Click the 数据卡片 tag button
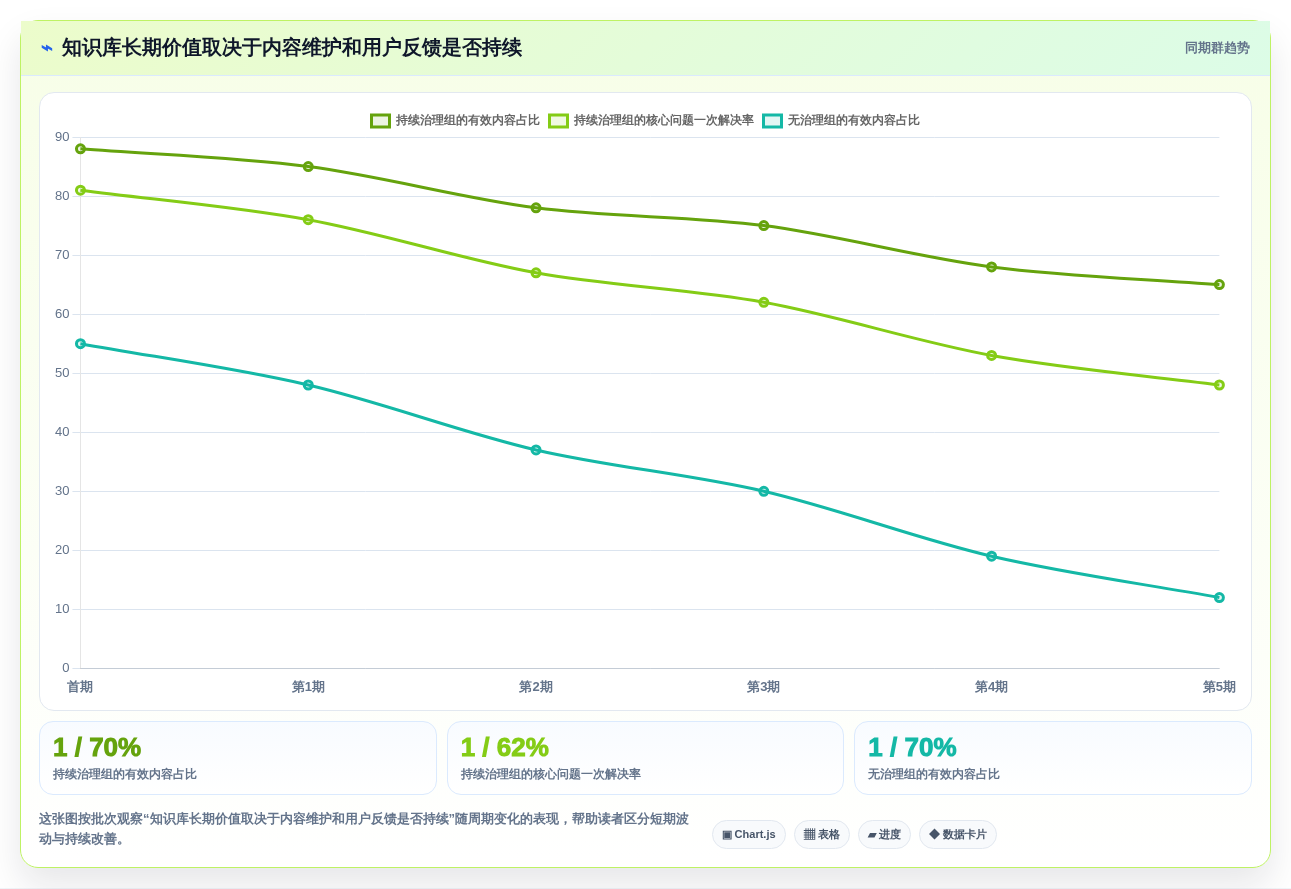Image resolution: width=1291 pixels, height=889 pixels. (958, 834)
